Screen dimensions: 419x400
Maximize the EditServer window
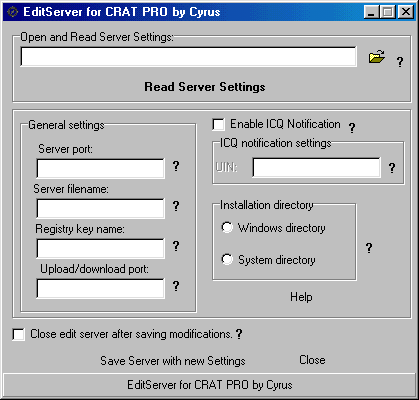pos(388,12)
